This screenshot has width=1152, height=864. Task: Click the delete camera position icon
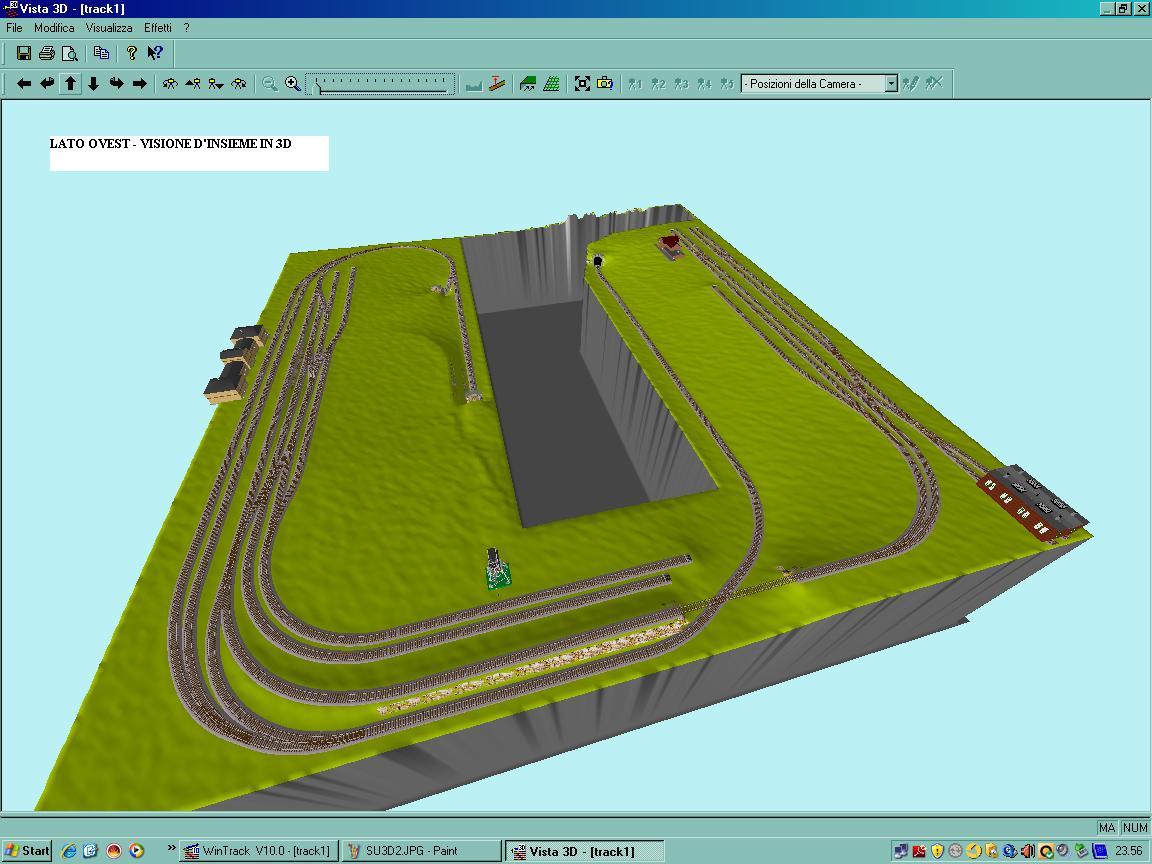click(934, 84)
